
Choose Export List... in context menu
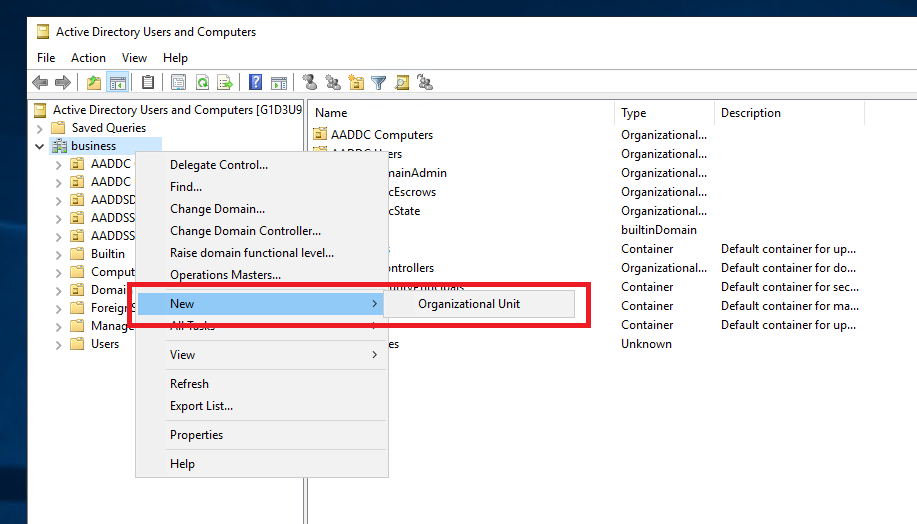262,406
